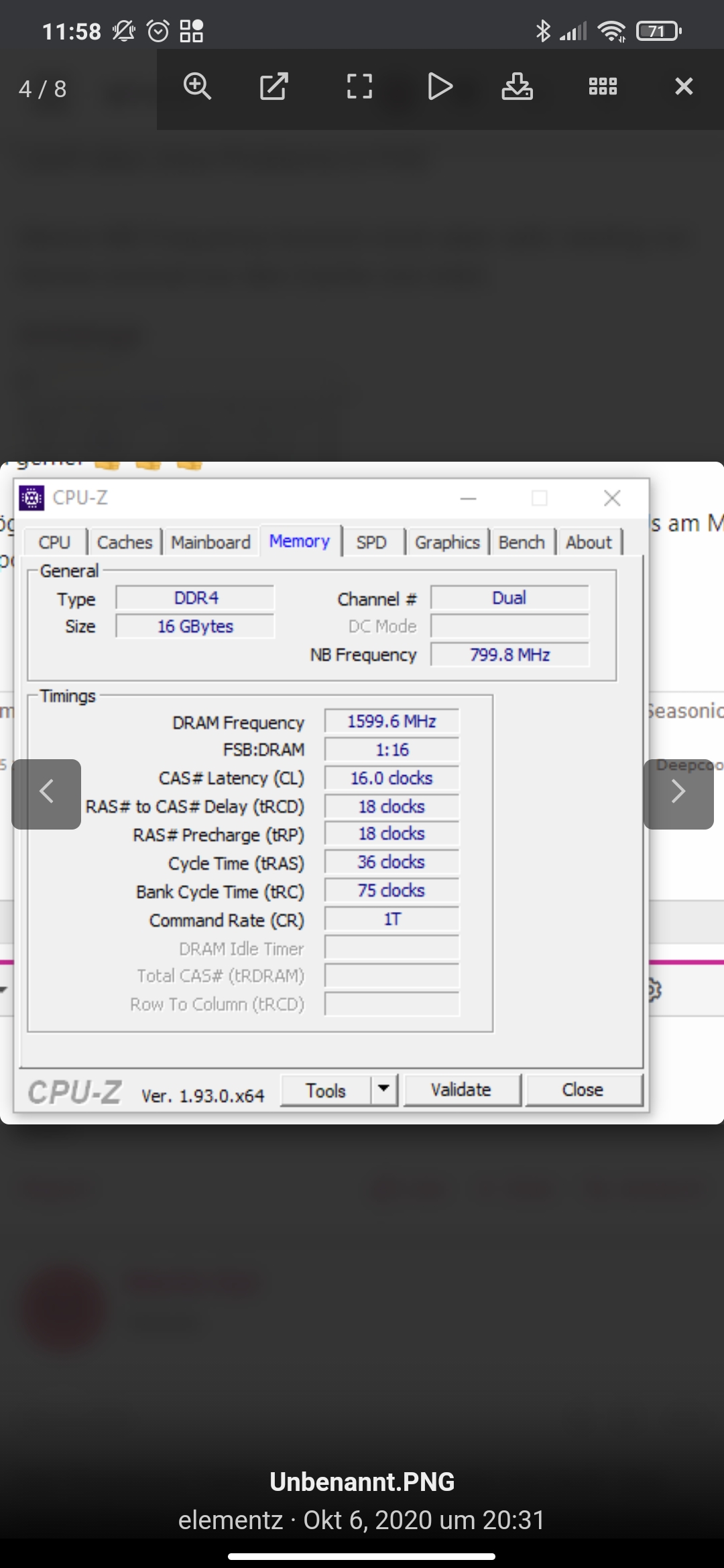Click the Validate button

461,1090
